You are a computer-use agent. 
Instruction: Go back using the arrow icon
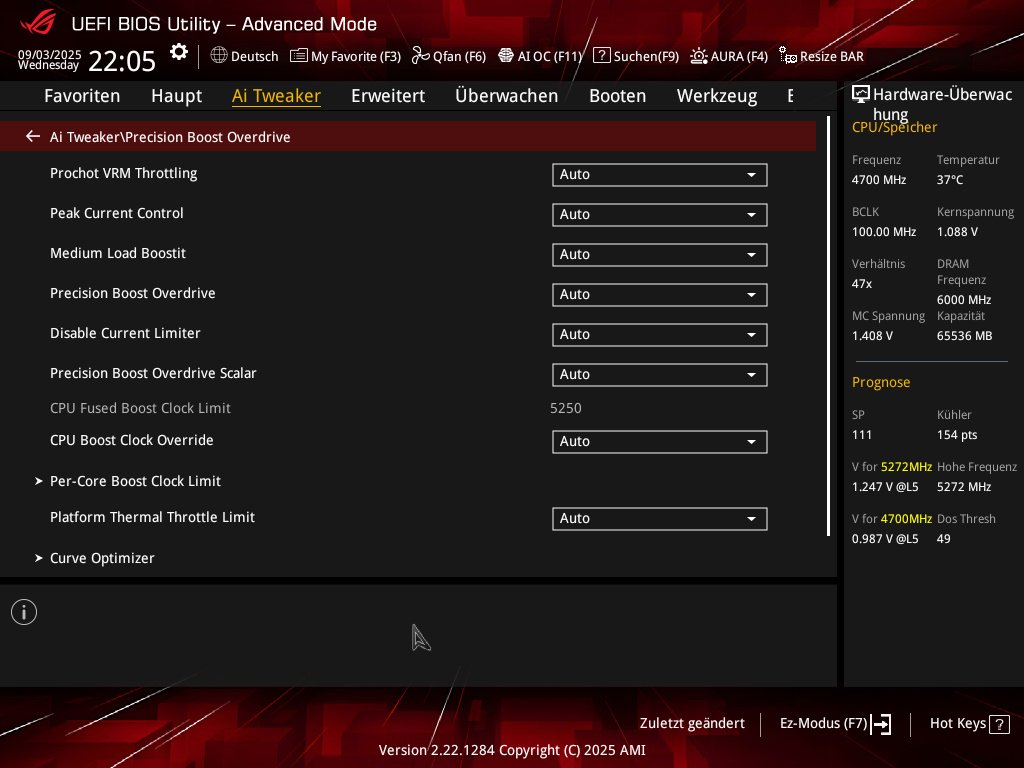[x=33, y=136]
